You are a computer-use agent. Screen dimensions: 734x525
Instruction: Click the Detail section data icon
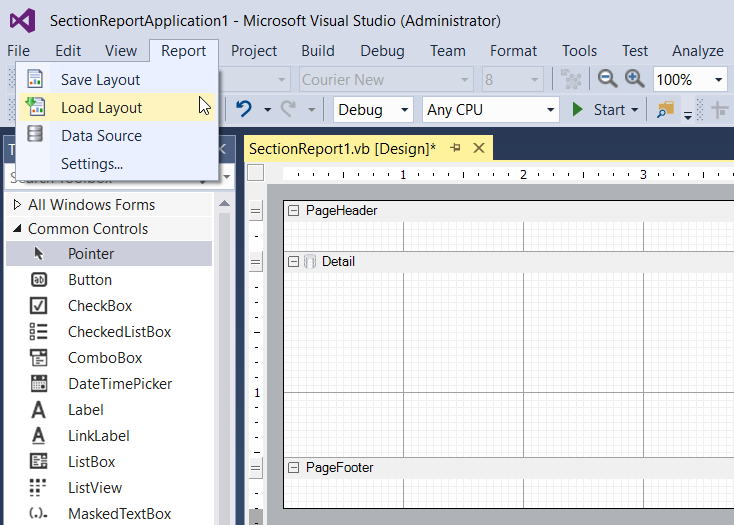tap(310, 261)
